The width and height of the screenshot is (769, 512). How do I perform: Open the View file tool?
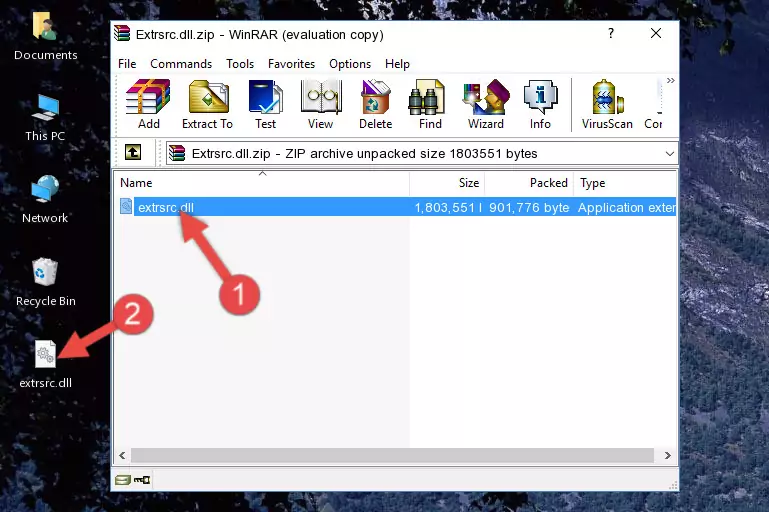[321, 104]
